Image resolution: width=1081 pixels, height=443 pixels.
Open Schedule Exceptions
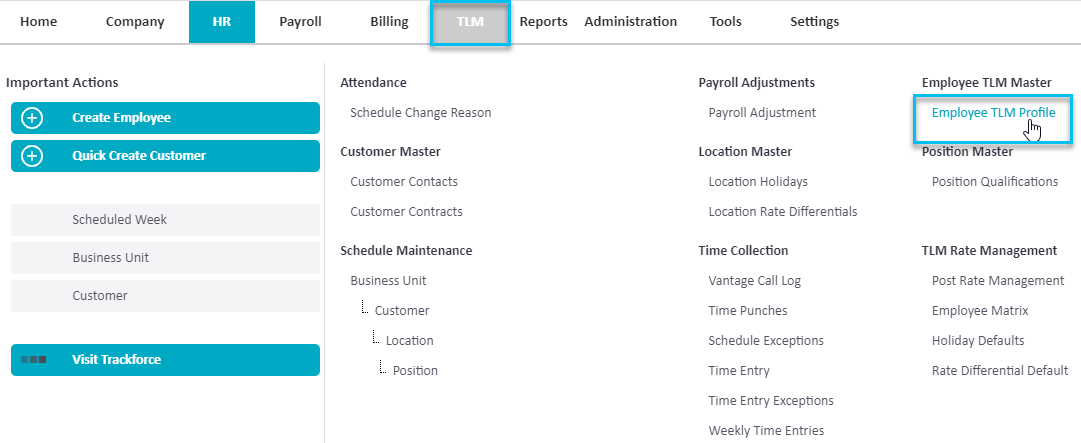coord(766,340)
